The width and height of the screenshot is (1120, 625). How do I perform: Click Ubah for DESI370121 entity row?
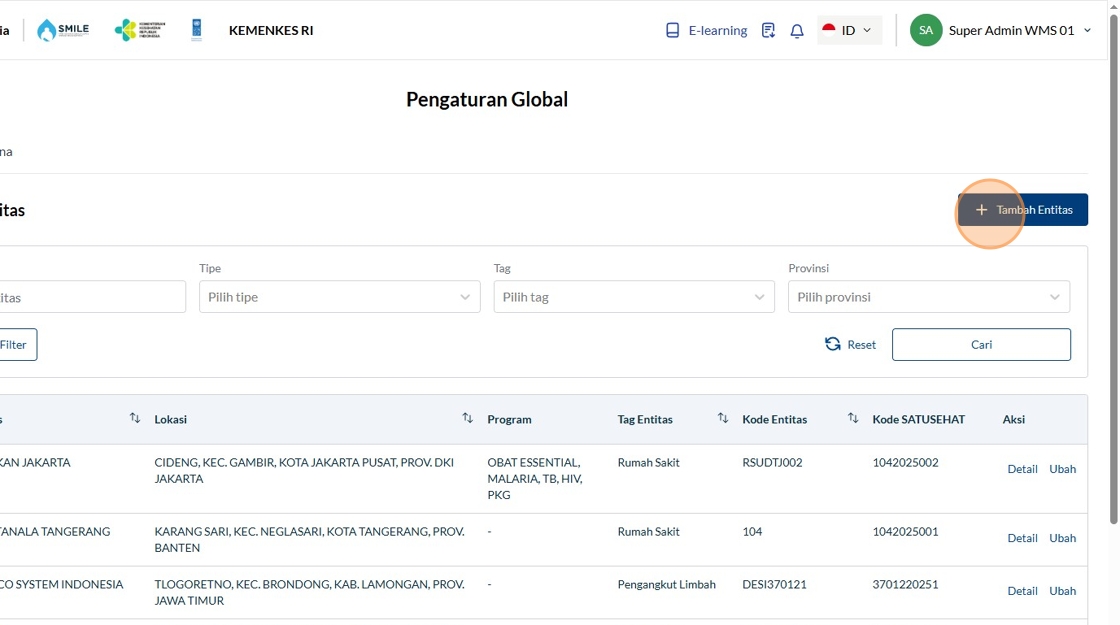coord(1062,591)
